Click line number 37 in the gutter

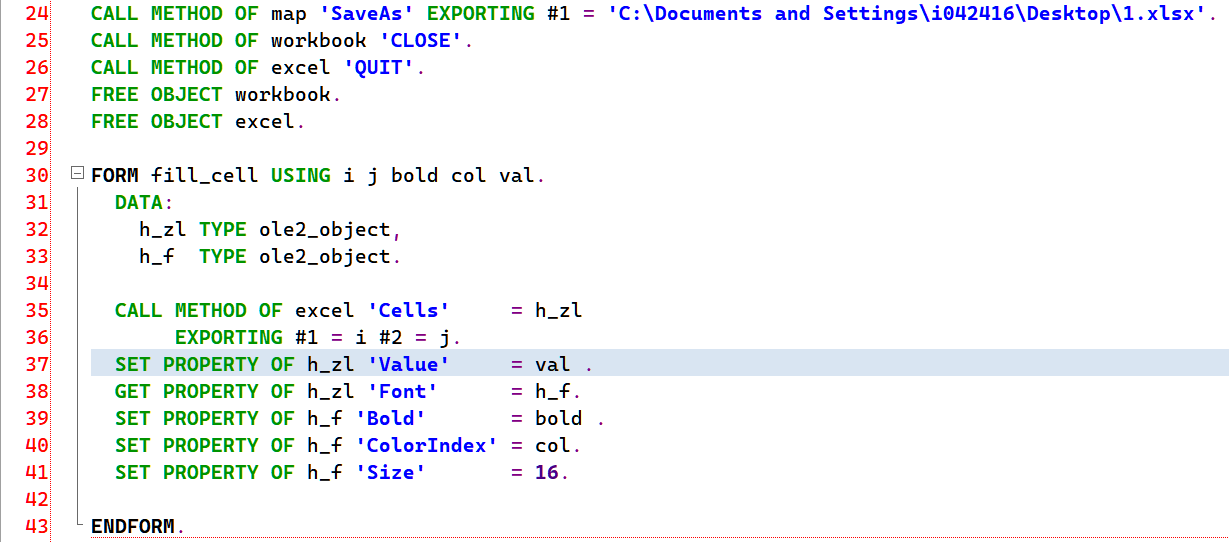coord(36,365)
